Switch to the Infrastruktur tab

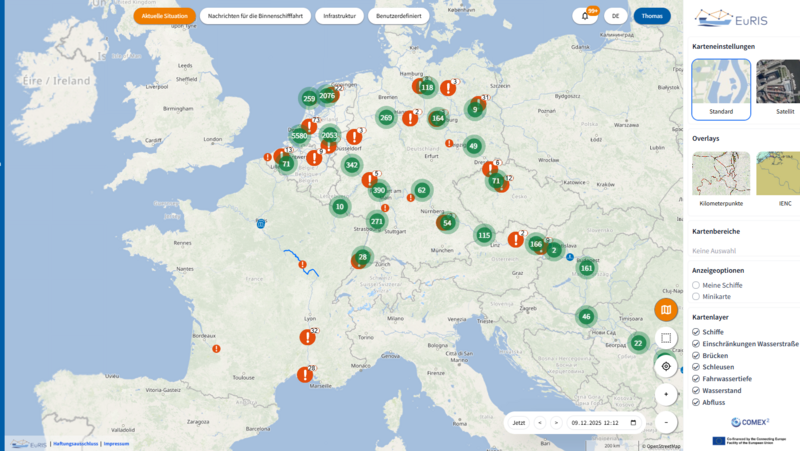[x=339, y=16]
